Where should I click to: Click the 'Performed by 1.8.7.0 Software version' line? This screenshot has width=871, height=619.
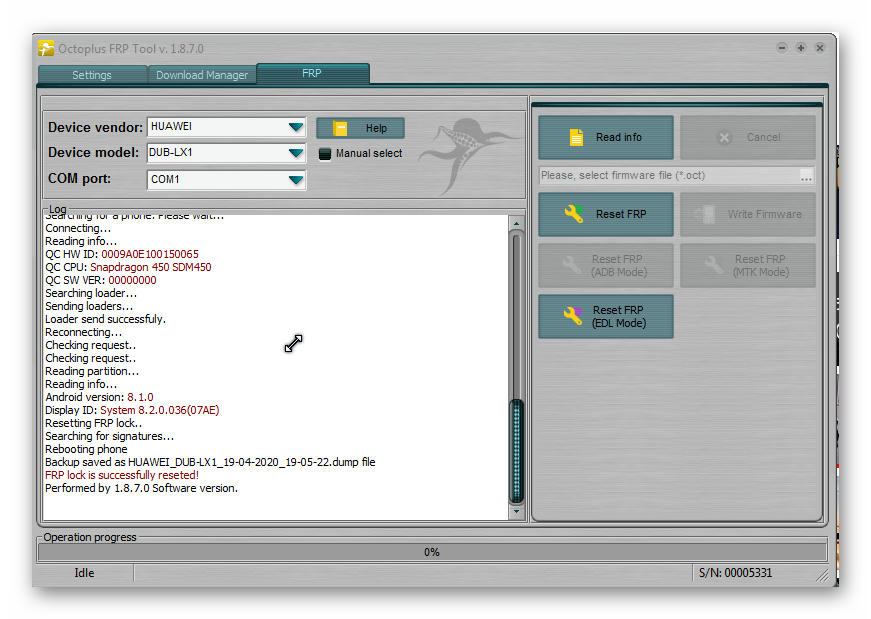pos(141,488)
